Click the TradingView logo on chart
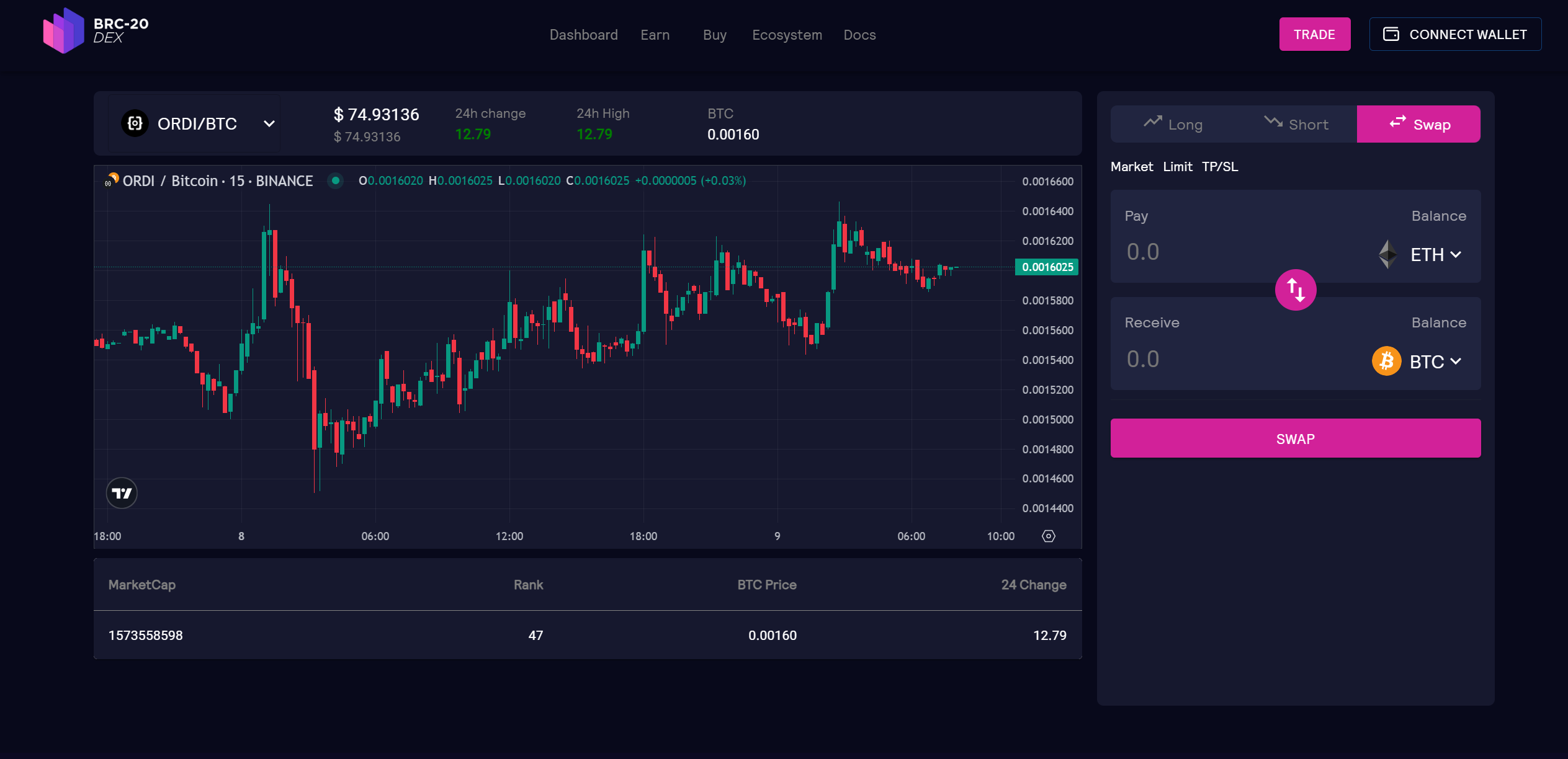The image size is (1568, 759). point(122,493)
